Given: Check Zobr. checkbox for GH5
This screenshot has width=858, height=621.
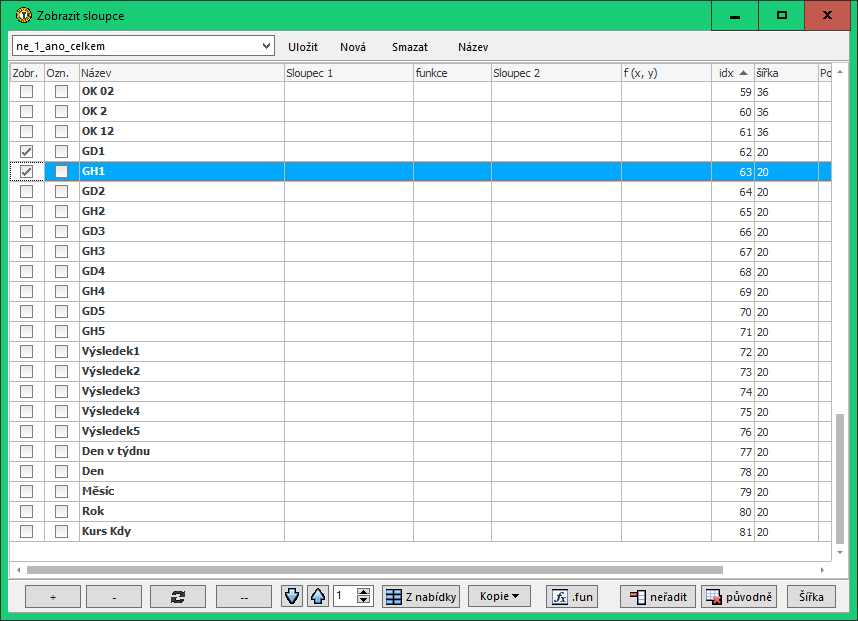Looking at the screenshot, I should (26, 332).
